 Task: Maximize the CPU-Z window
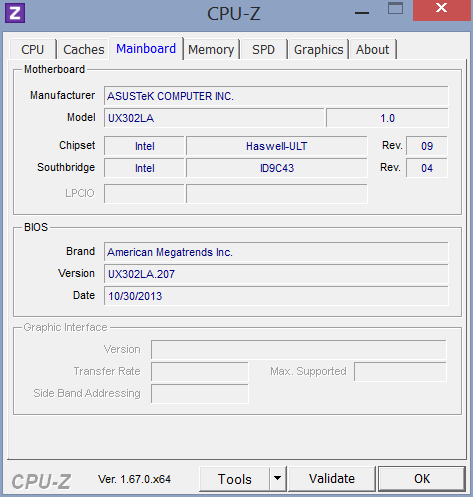click(x=395, y=9)
